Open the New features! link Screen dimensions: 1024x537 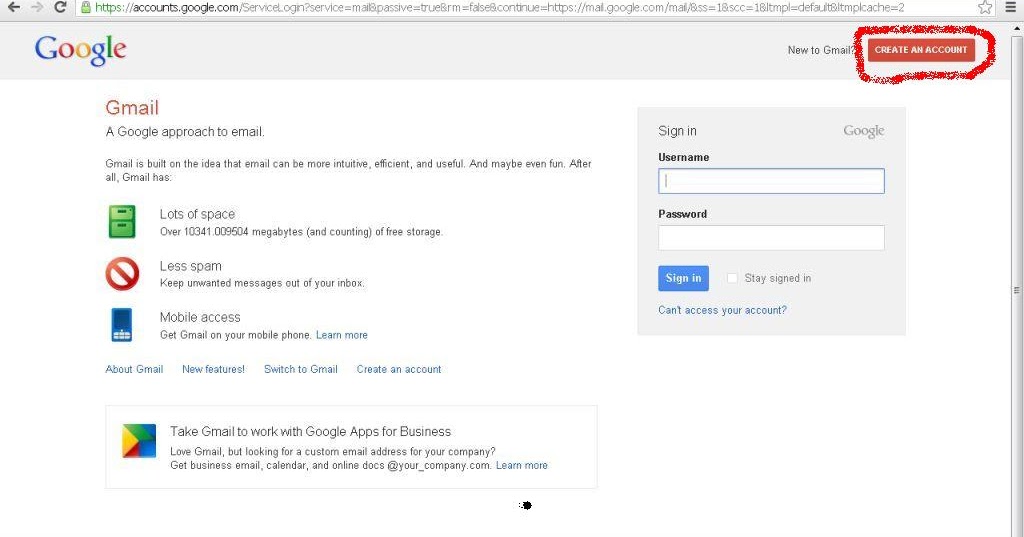click(x=214, y=369)
